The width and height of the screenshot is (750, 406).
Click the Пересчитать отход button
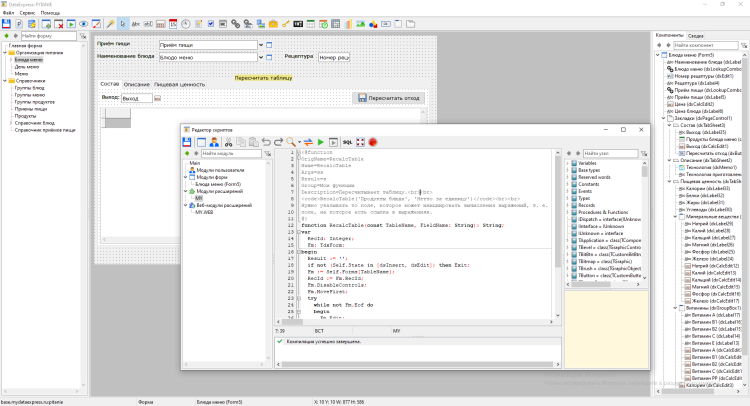pyautogui.click(x=388, y=99)
